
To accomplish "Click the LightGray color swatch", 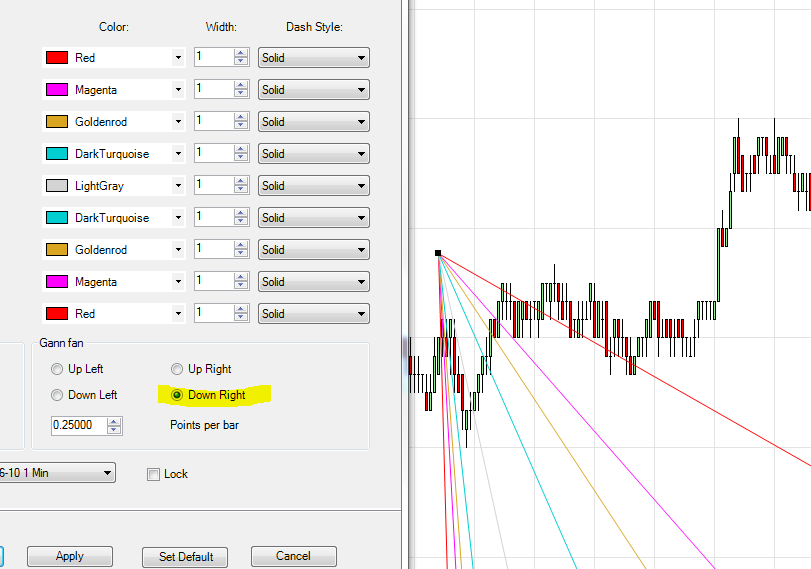I will click(x=57, y=186).
